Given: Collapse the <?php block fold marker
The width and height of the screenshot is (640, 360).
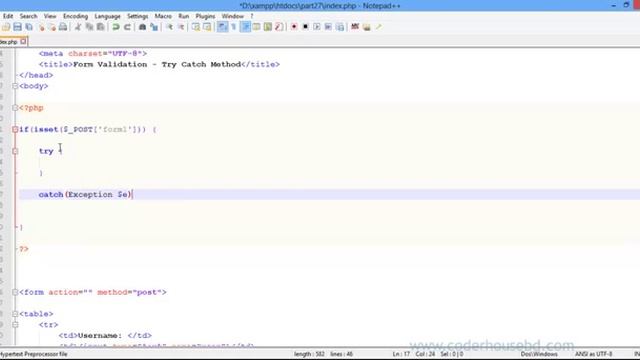Looking at the screenshot, I should (x=15, y=108).
